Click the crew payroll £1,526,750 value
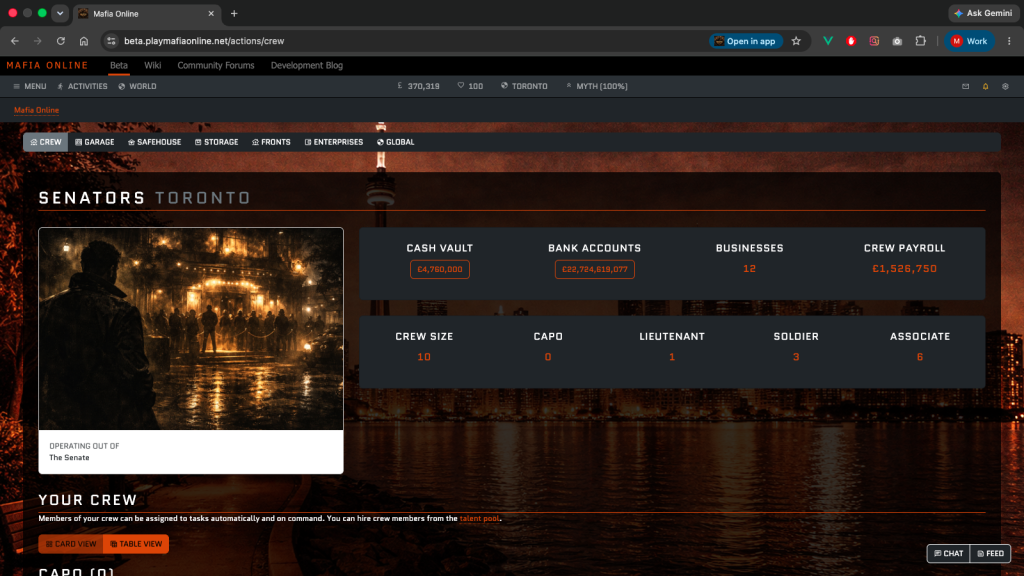Image resolution: width=1024 pixels, height=576 pixels. (x=904, y=268)
